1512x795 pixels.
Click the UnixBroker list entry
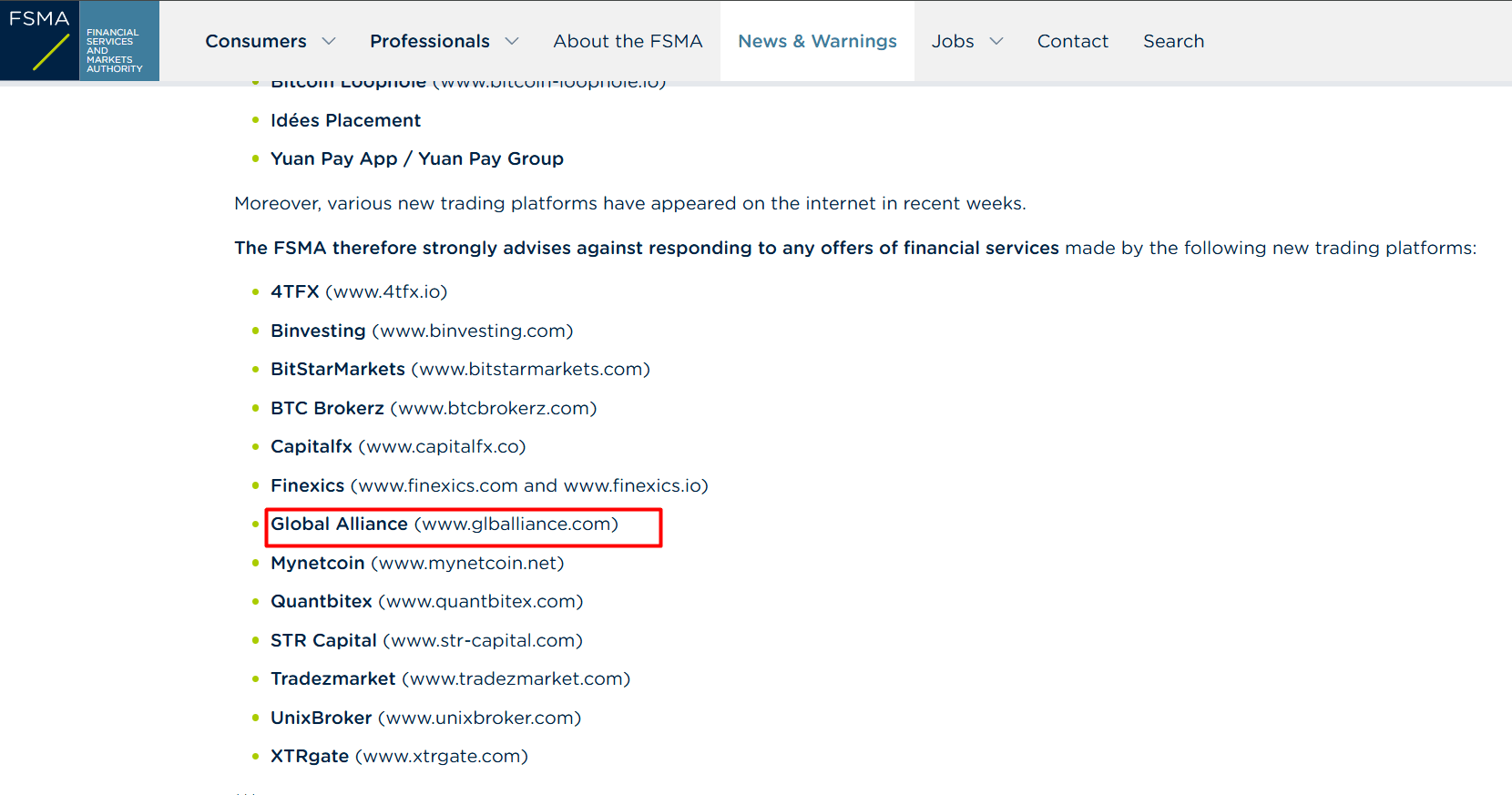pyautogui.click(x=425, y=718)
